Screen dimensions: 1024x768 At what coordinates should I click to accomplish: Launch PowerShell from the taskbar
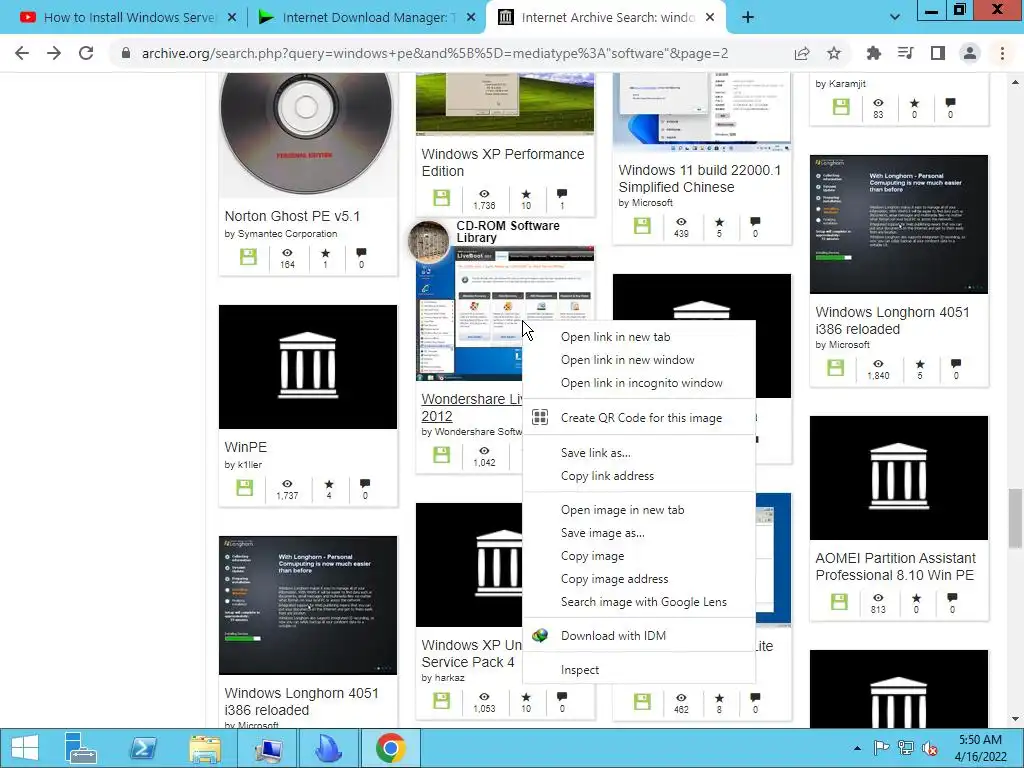pos(143,748)
